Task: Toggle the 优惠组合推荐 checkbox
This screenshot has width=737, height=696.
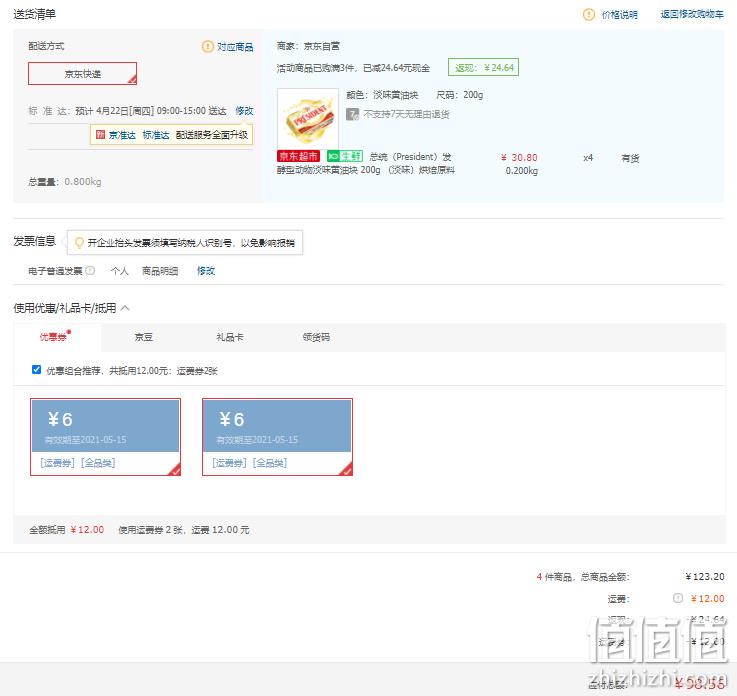Action: click(36, 370)
